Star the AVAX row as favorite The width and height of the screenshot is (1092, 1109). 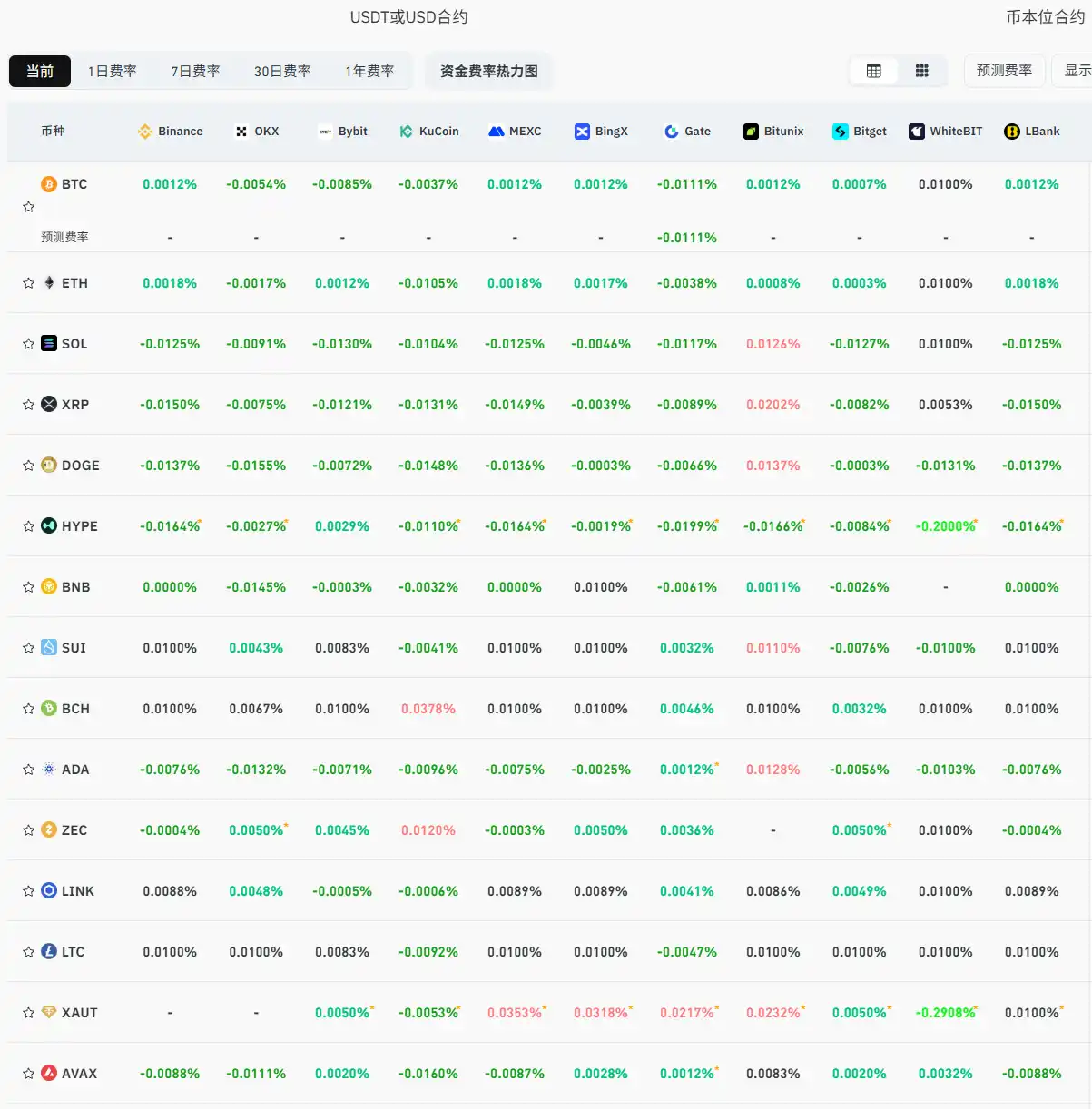coord(29,1074)
